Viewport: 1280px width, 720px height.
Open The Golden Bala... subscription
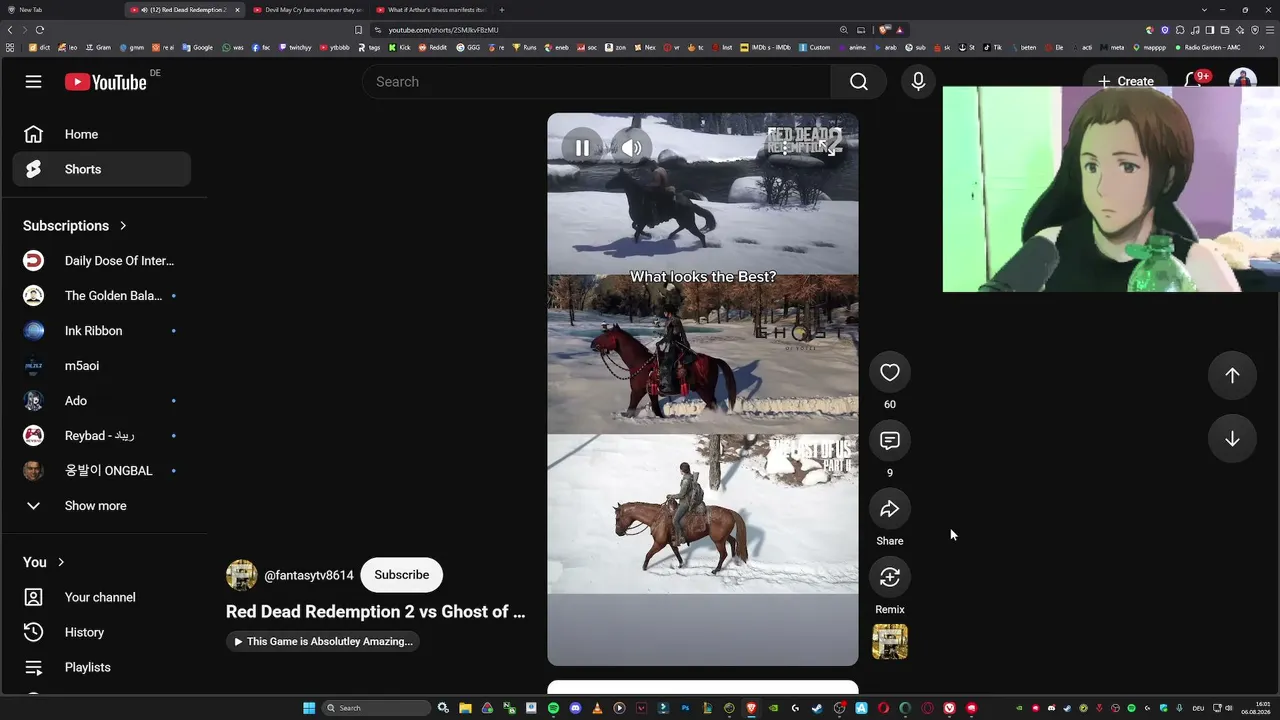click(101, 296)
